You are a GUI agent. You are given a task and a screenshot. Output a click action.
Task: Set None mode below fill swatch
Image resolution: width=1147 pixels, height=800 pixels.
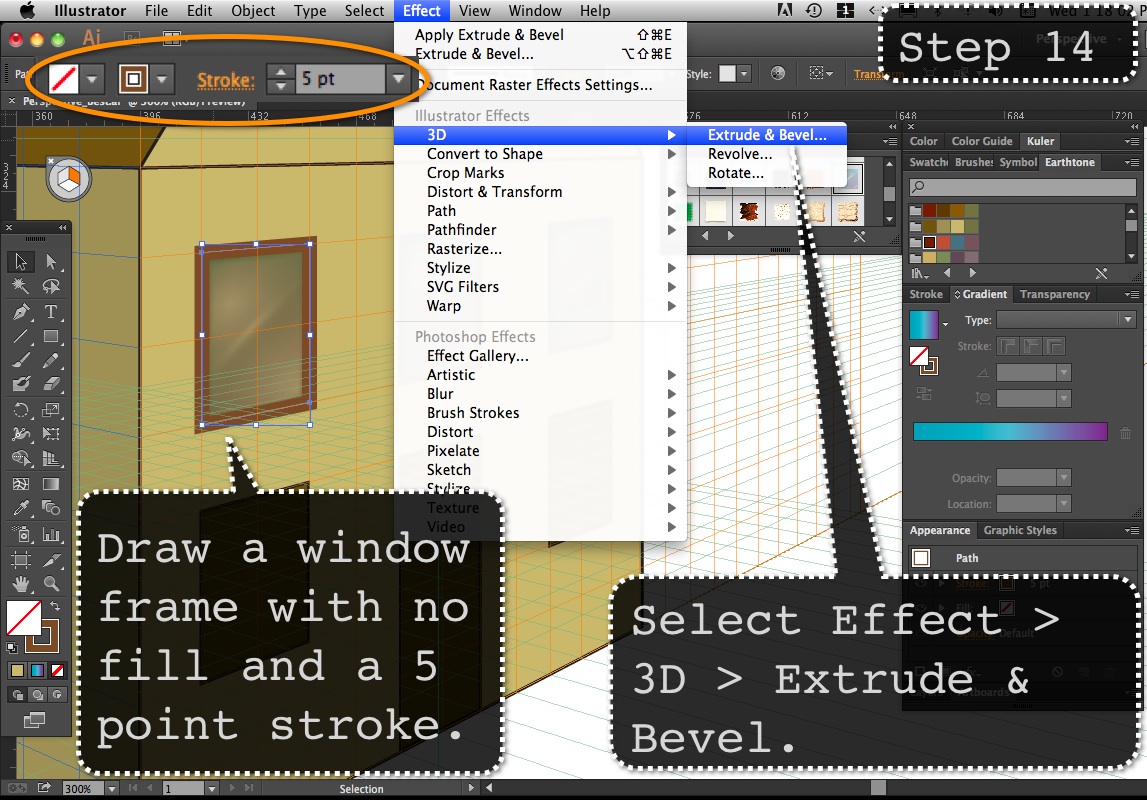tap(57, 670)
